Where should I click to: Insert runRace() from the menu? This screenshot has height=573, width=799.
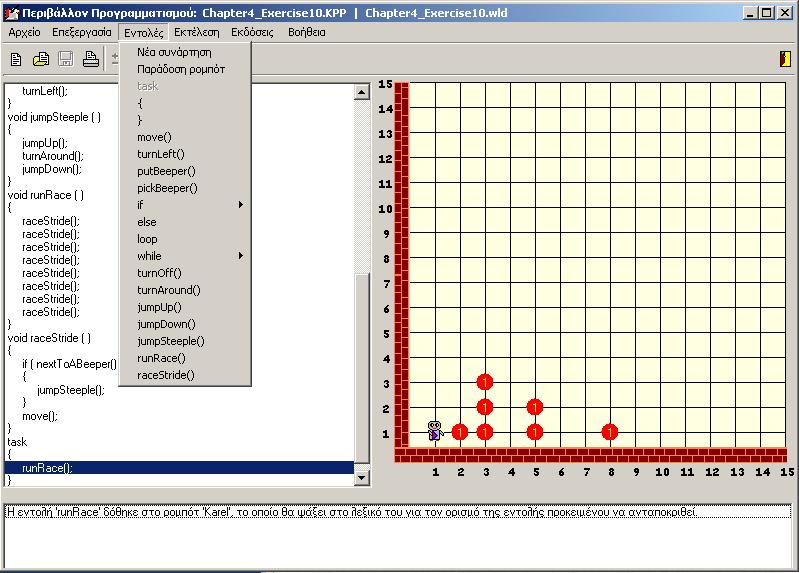coord(185,358)
